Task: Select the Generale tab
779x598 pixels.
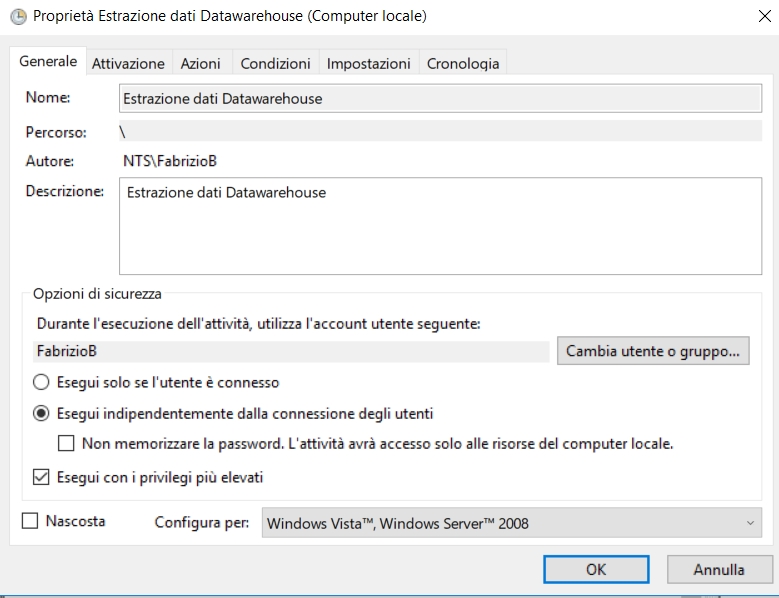Action: 48,62
